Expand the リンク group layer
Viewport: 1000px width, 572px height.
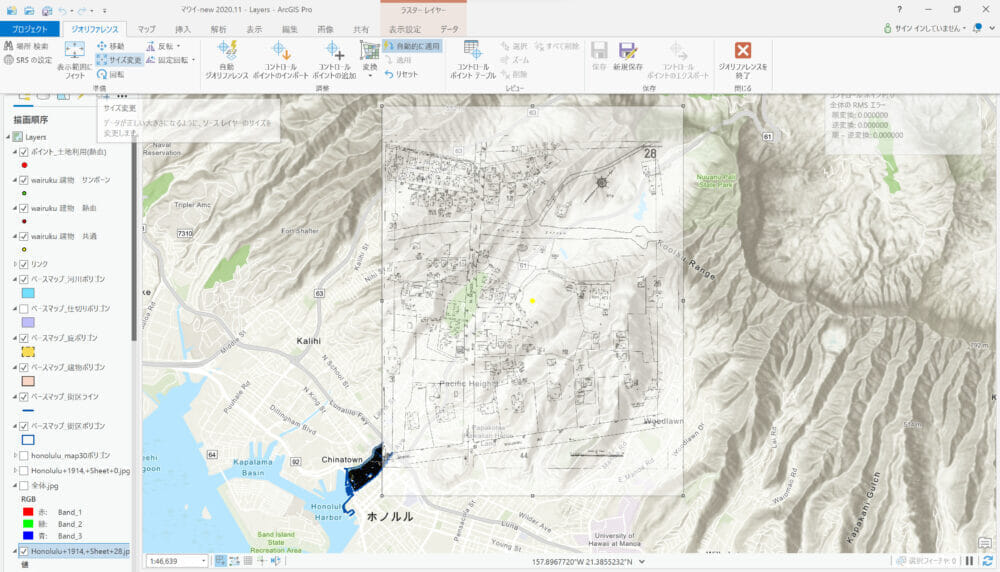15,264
